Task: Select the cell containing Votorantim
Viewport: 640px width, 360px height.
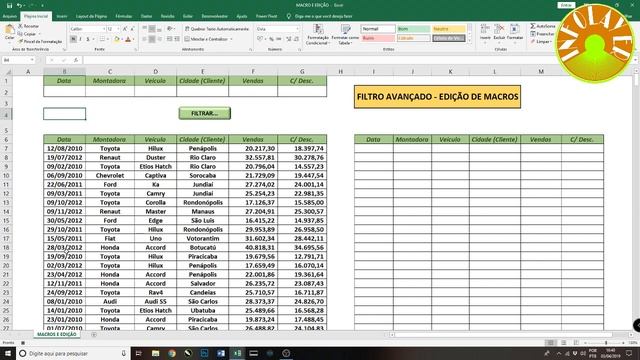Action: point(202,238)
